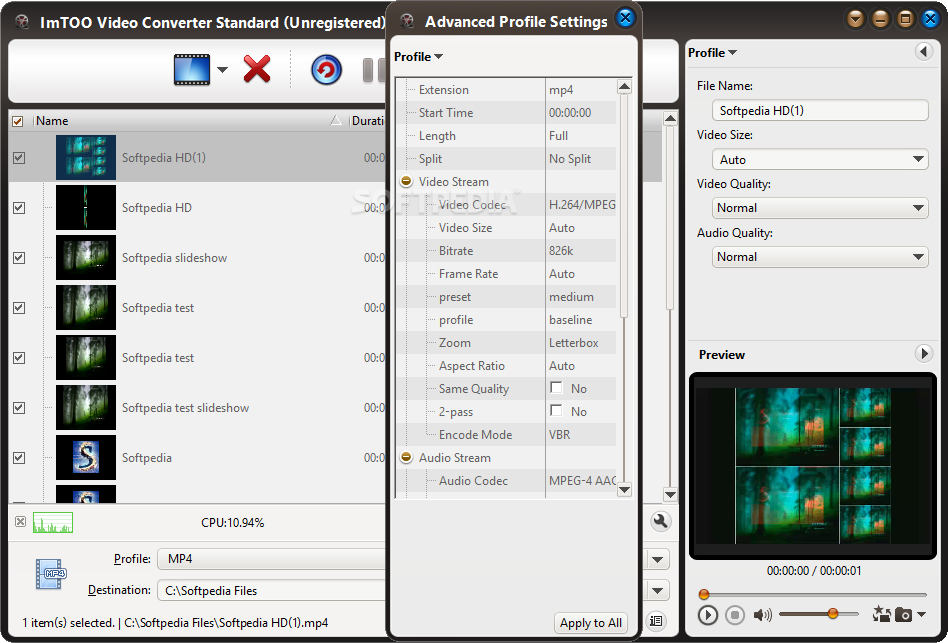The height and width of the screenshot is (643, 948).
Task: Uncheck the Softpedia HD checkbox
Action: tap(19, 208)
